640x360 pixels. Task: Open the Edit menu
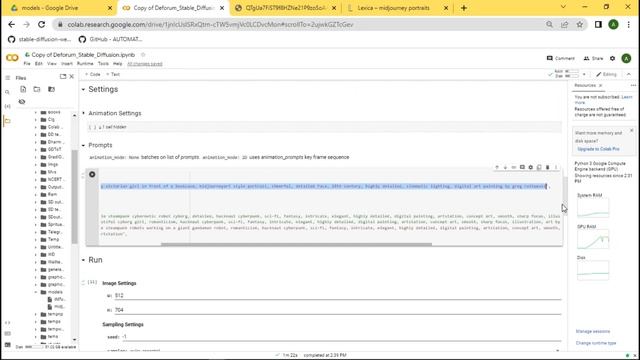pos(39,64)
